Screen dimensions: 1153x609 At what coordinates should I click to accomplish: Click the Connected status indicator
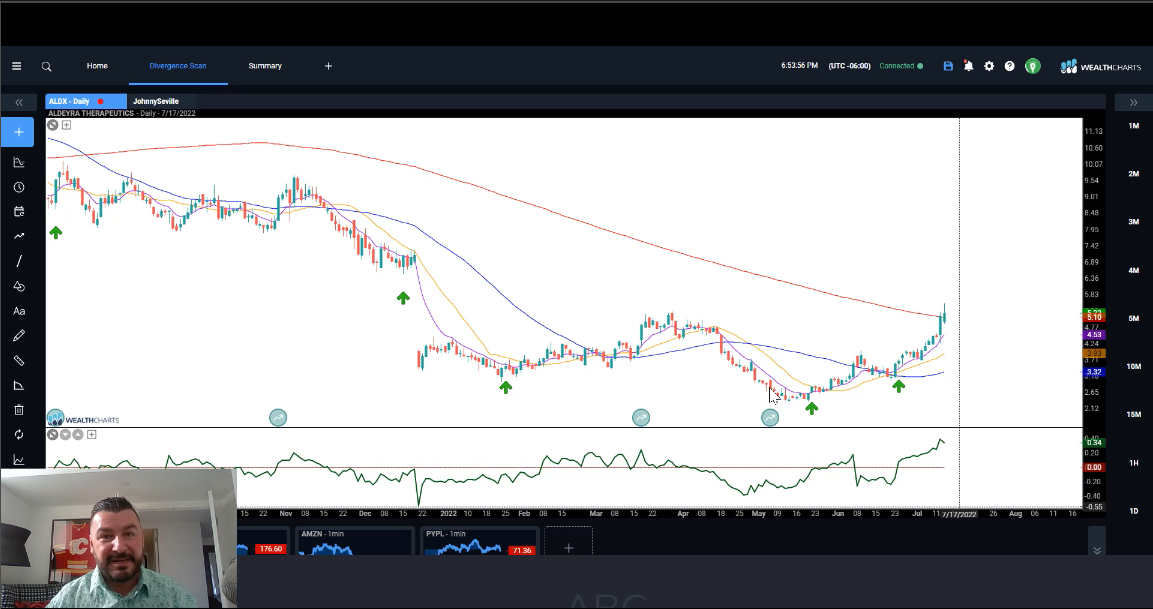pos(901,66)
